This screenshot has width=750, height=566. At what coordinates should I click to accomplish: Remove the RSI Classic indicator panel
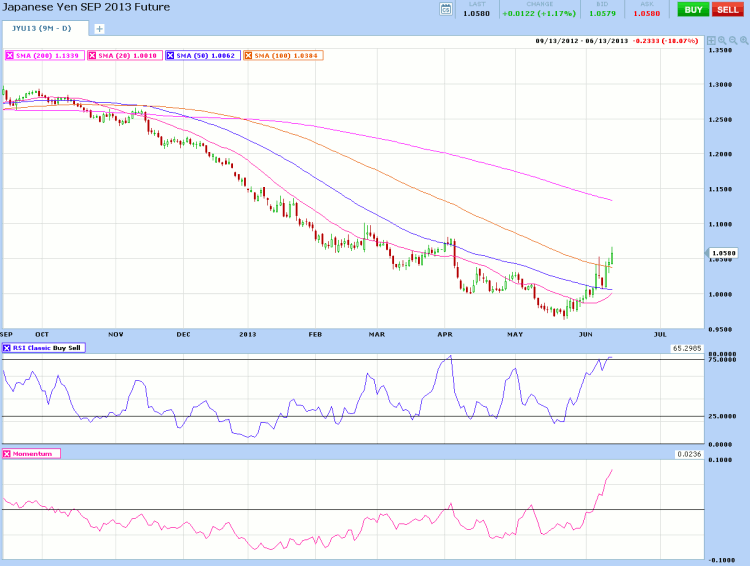pos(8,348)
